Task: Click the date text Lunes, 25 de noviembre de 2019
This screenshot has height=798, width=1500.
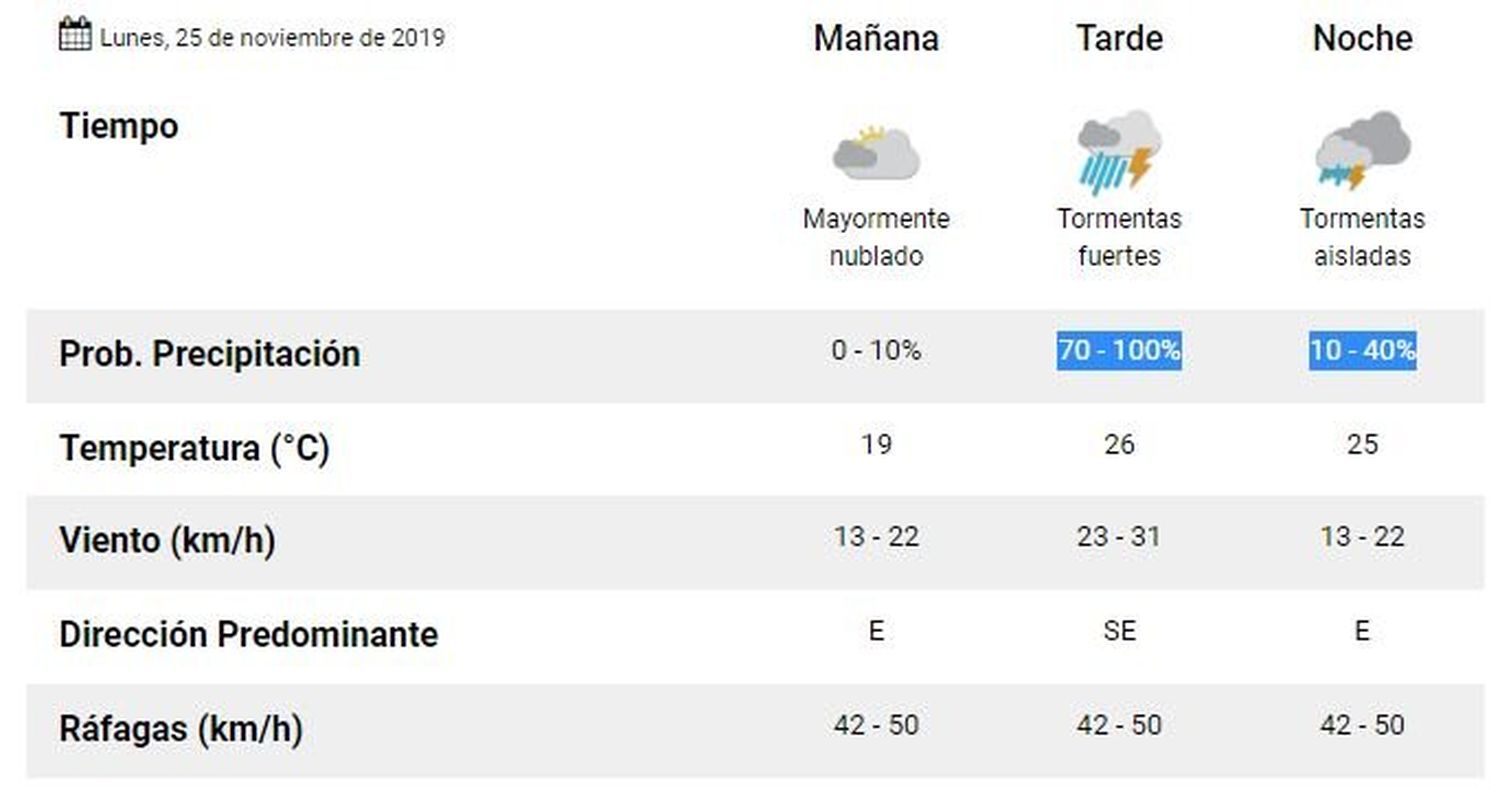Action: [272, 38]
